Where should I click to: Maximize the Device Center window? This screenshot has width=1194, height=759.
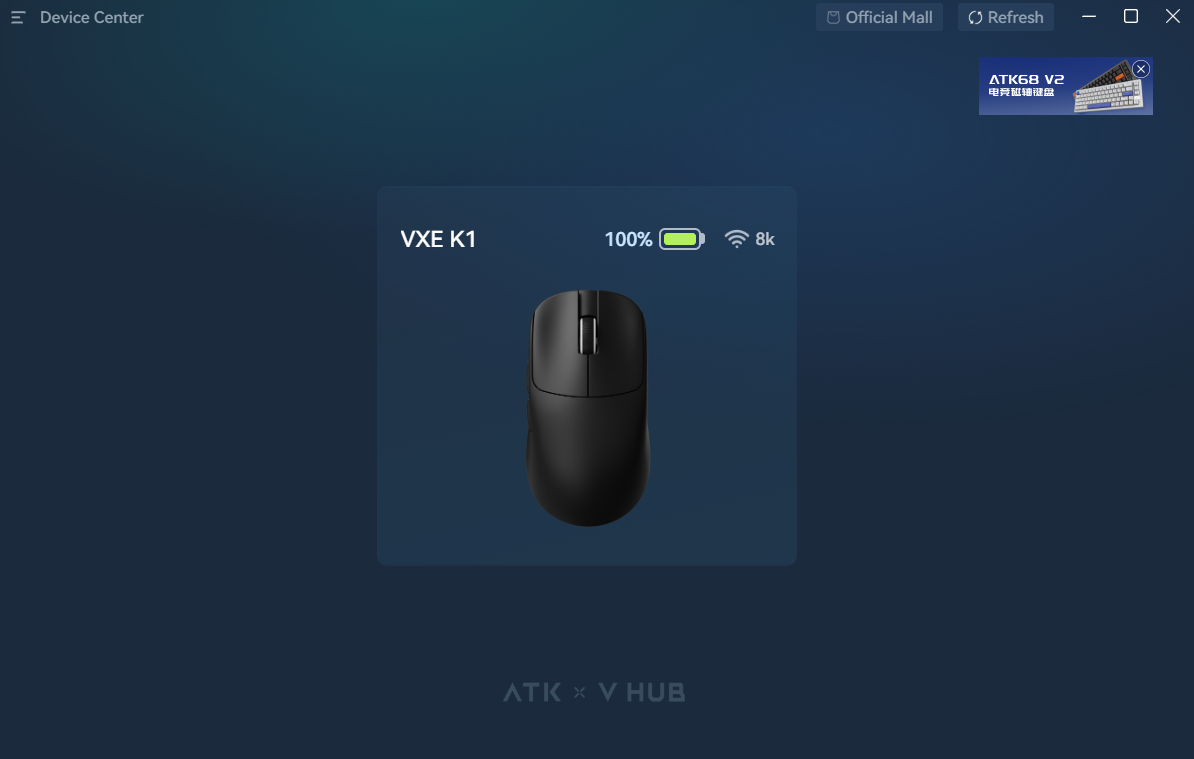1131,17
